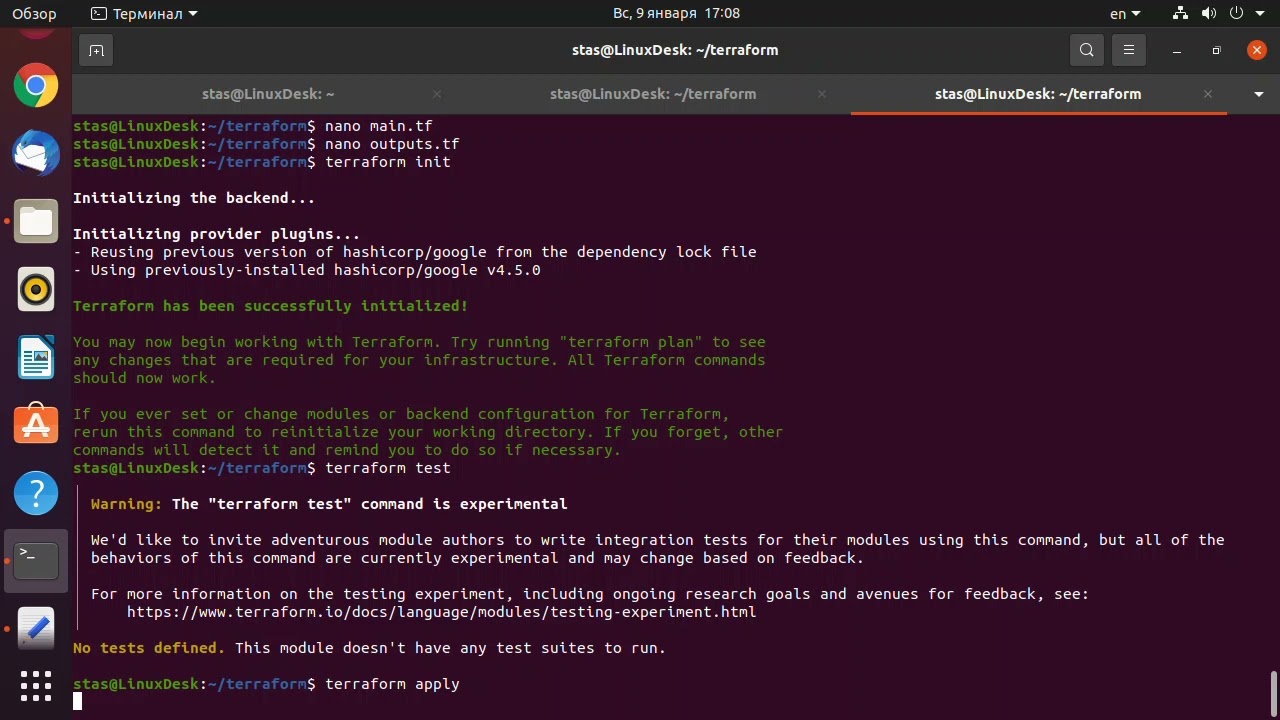Open LibreOffice Writer from the dock
This screenshot has width=1280, height=720.
(x=36, y=357)
